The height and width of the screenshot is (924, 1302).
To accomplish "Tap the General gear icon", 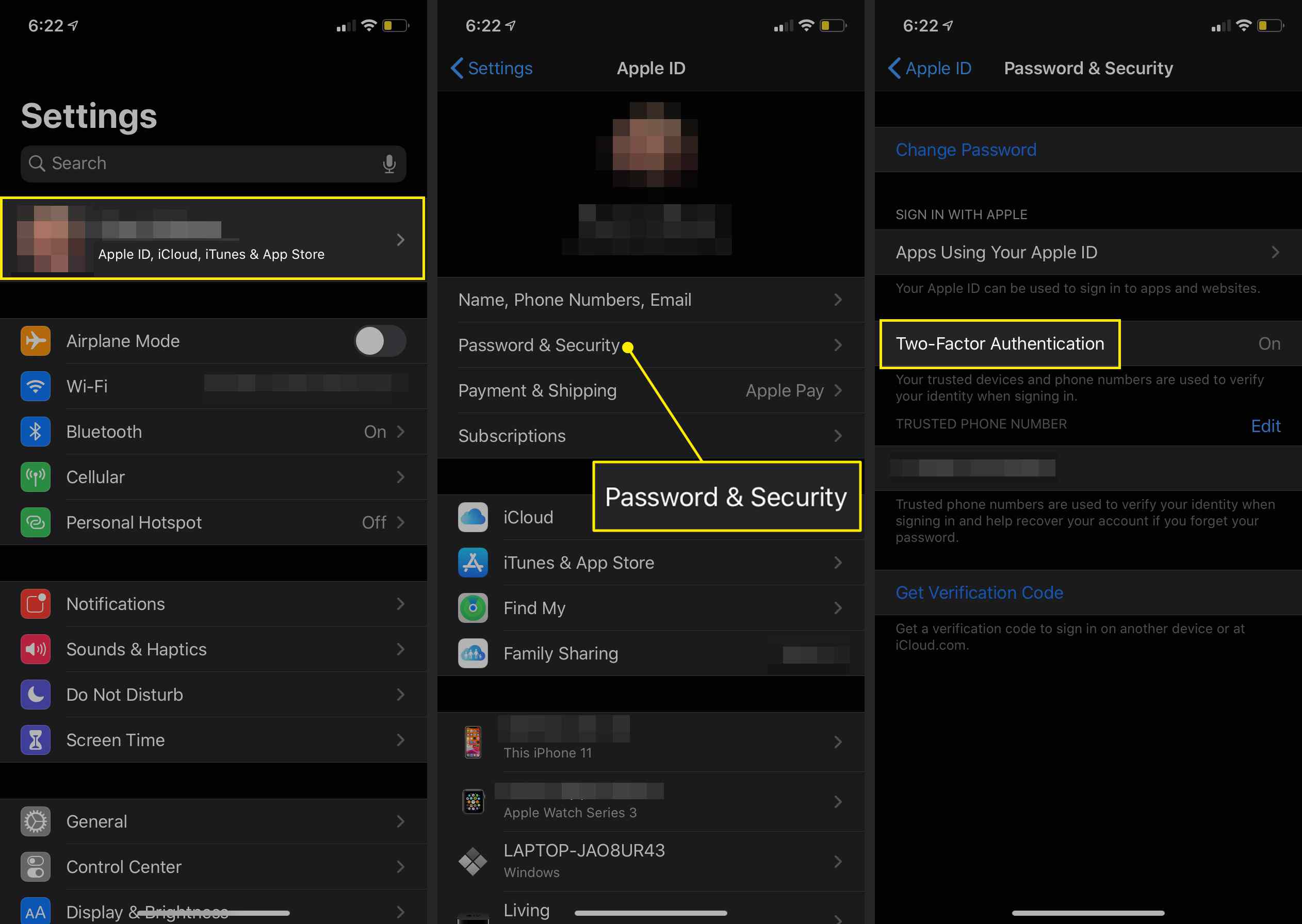I will [35, 821].
